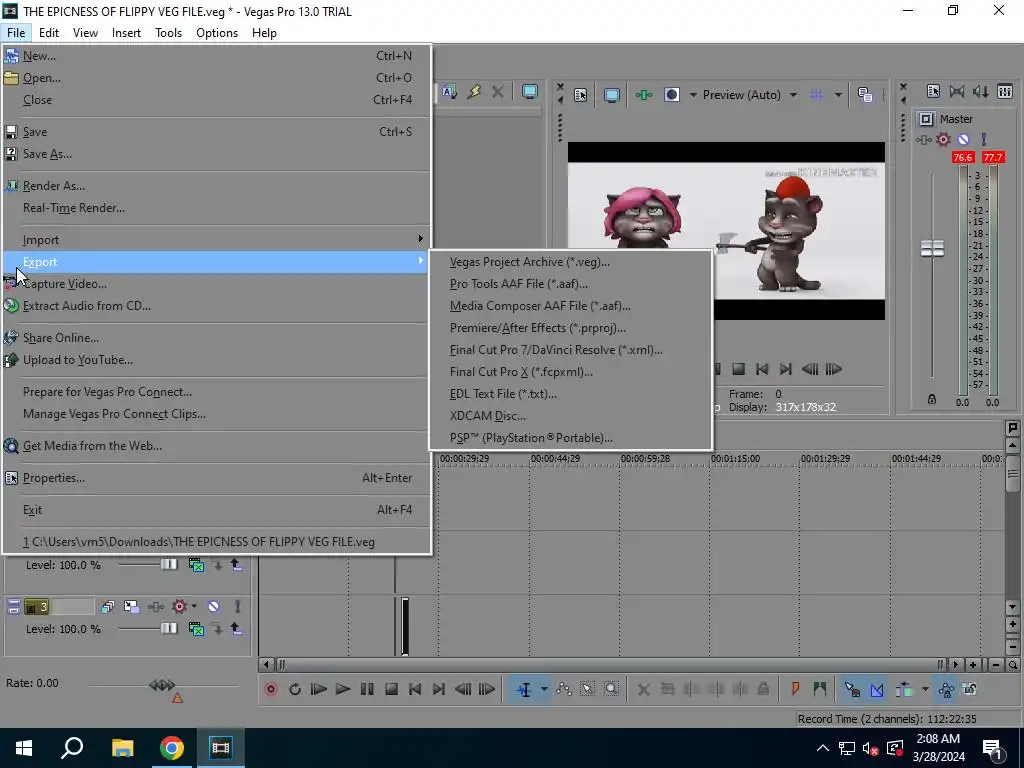Open Preview (Auto) quality dropdown
This screenshot has width=1024, height=768.
tap(750, 95)
